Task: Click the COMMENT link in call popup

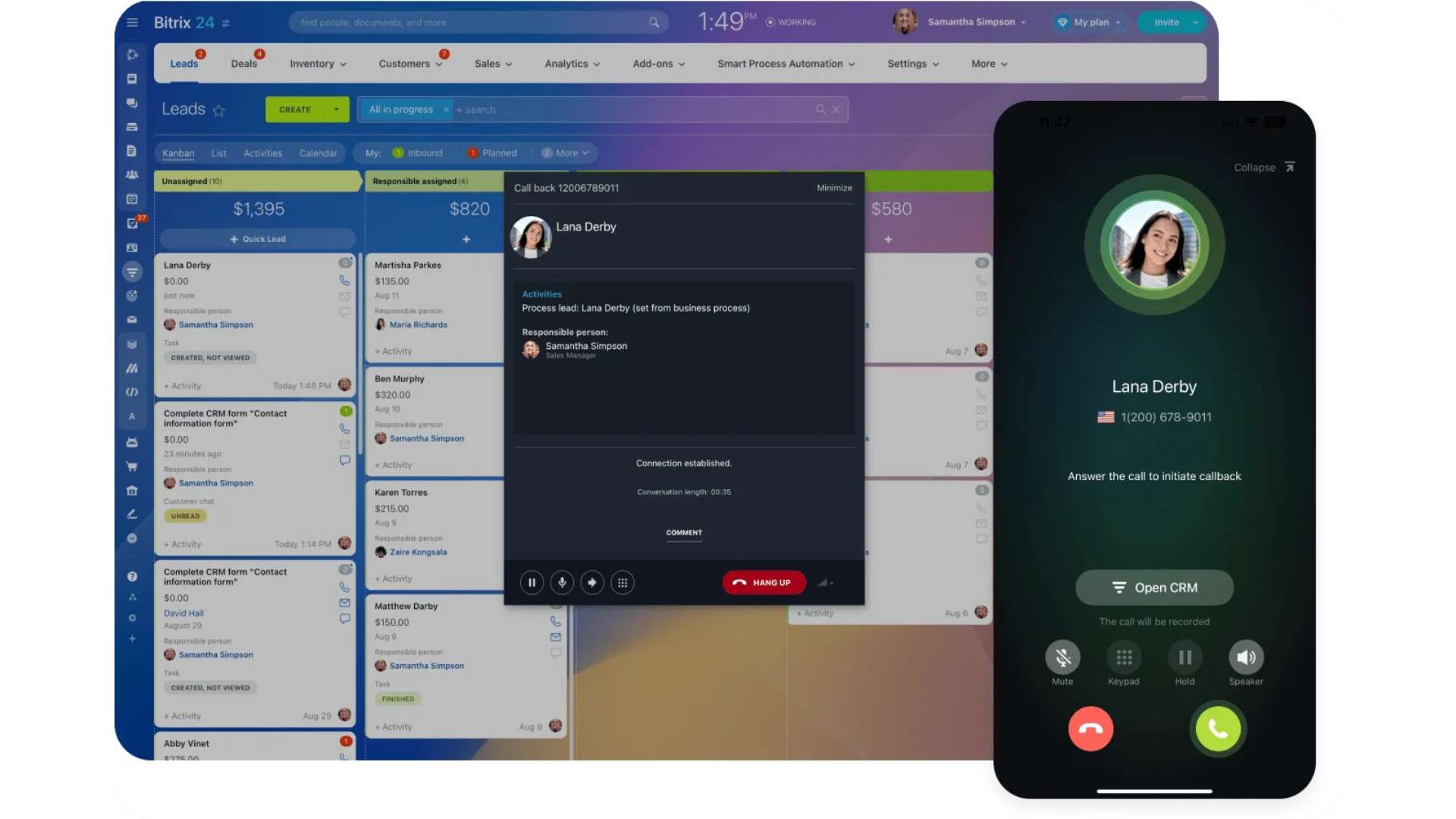Action: pos(683,532)
